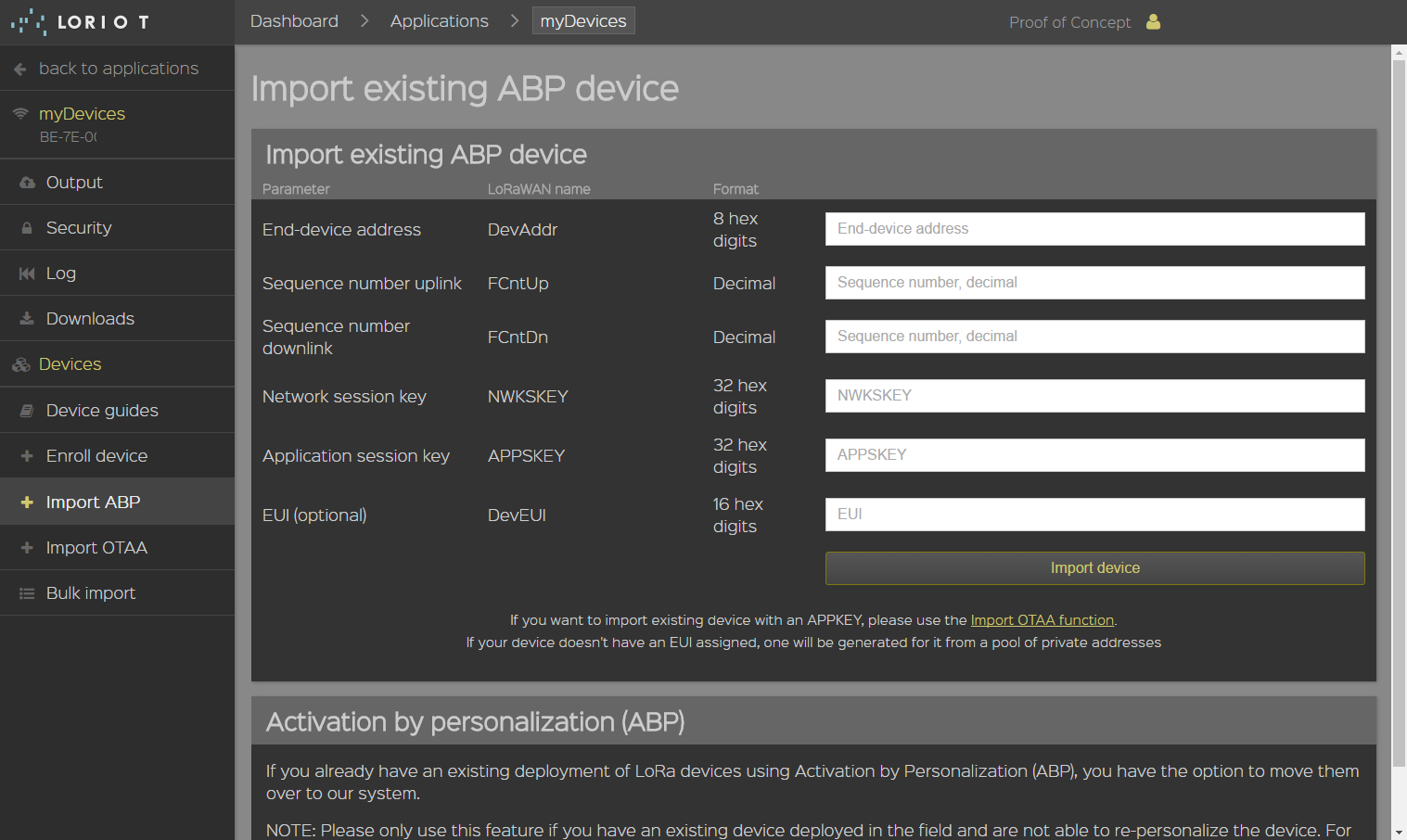
Task: Focus the EUI input field
Action: coord(1094,515)
